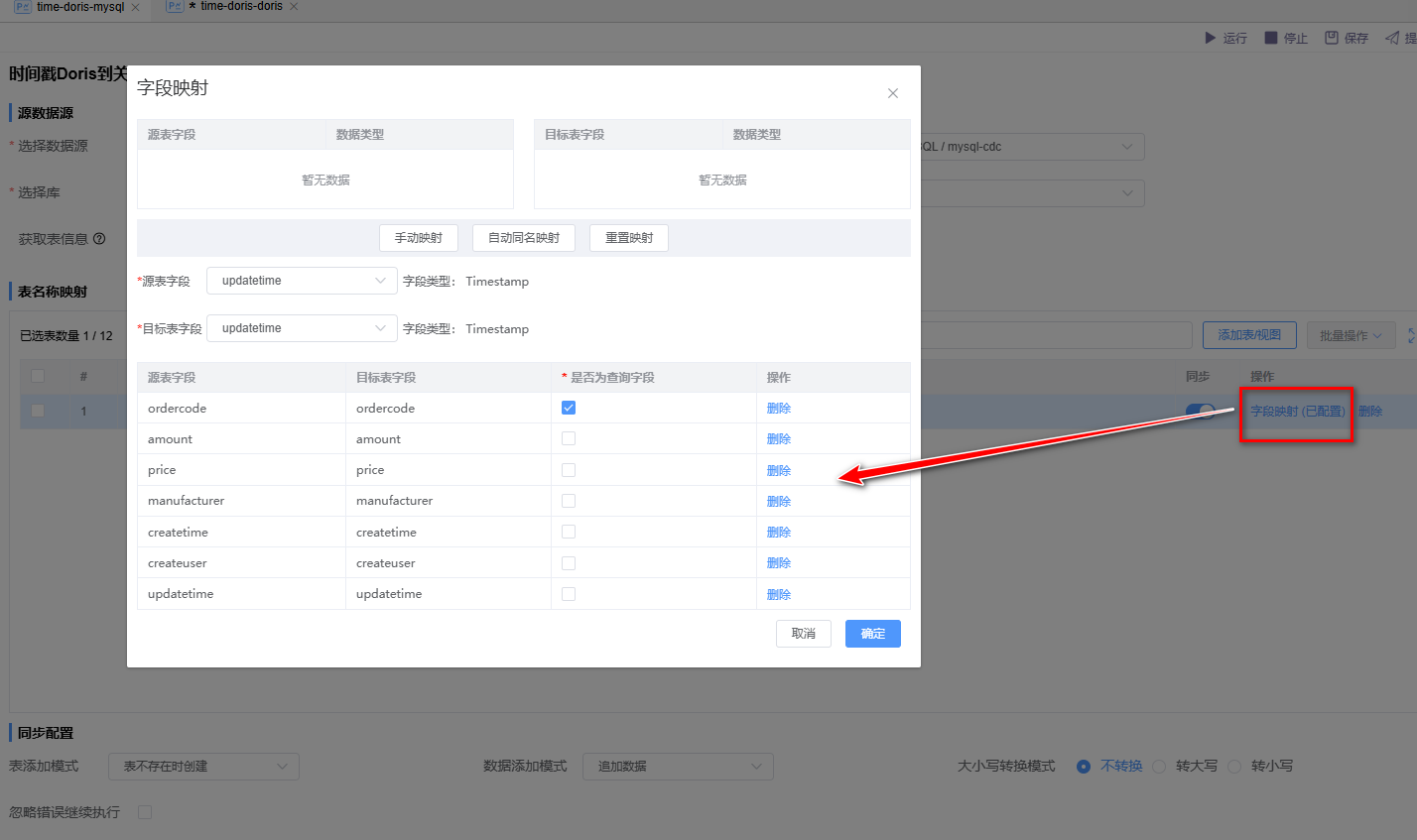Image resolution: width=1417 pixels, height=840 pixels.
Task: Click the run play icon in toolbar
Action: (x=1210, y=38)
